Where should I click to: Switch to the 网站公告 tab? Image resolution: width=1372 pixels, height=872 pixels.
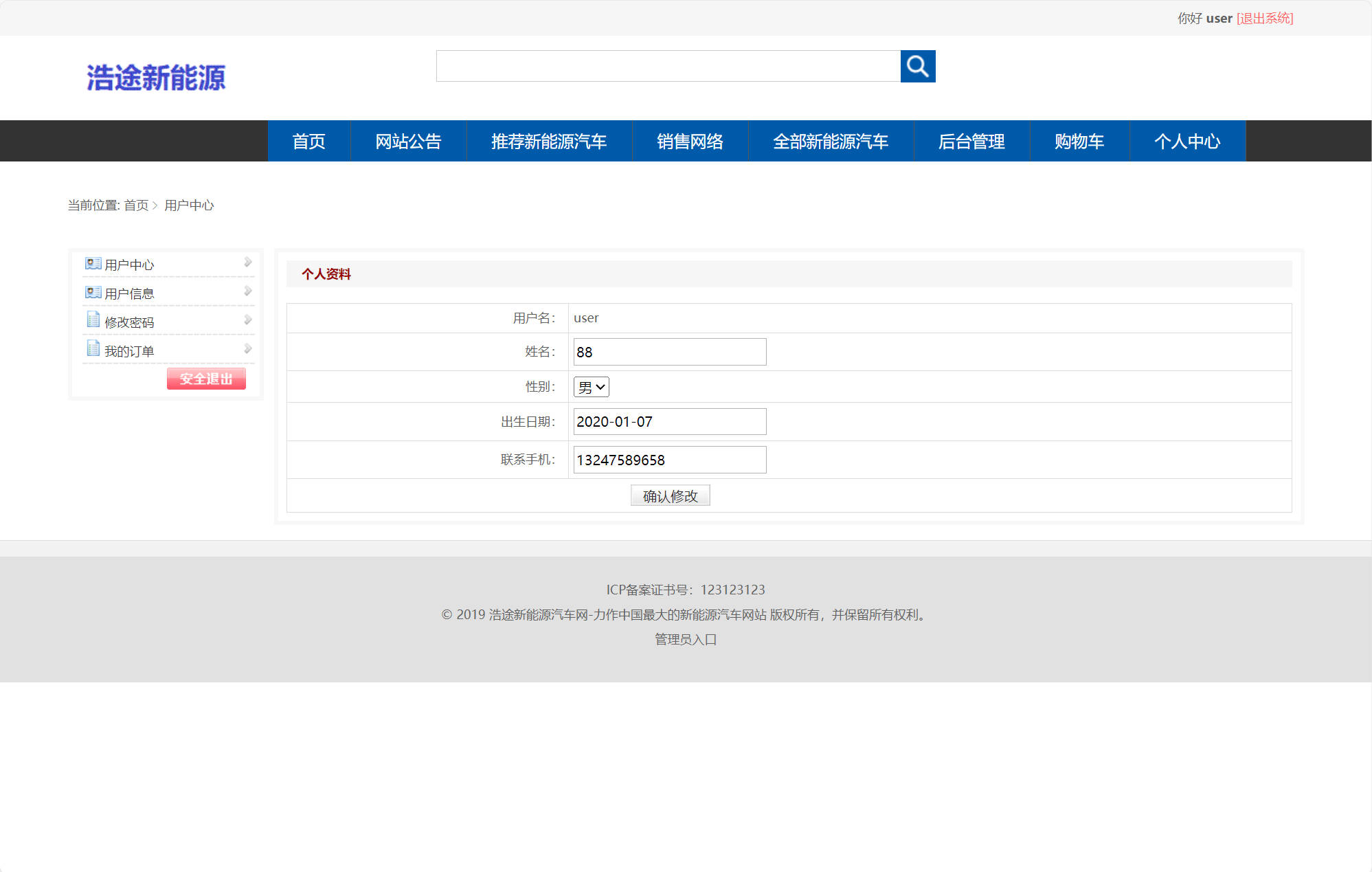[x=408, y=141]
